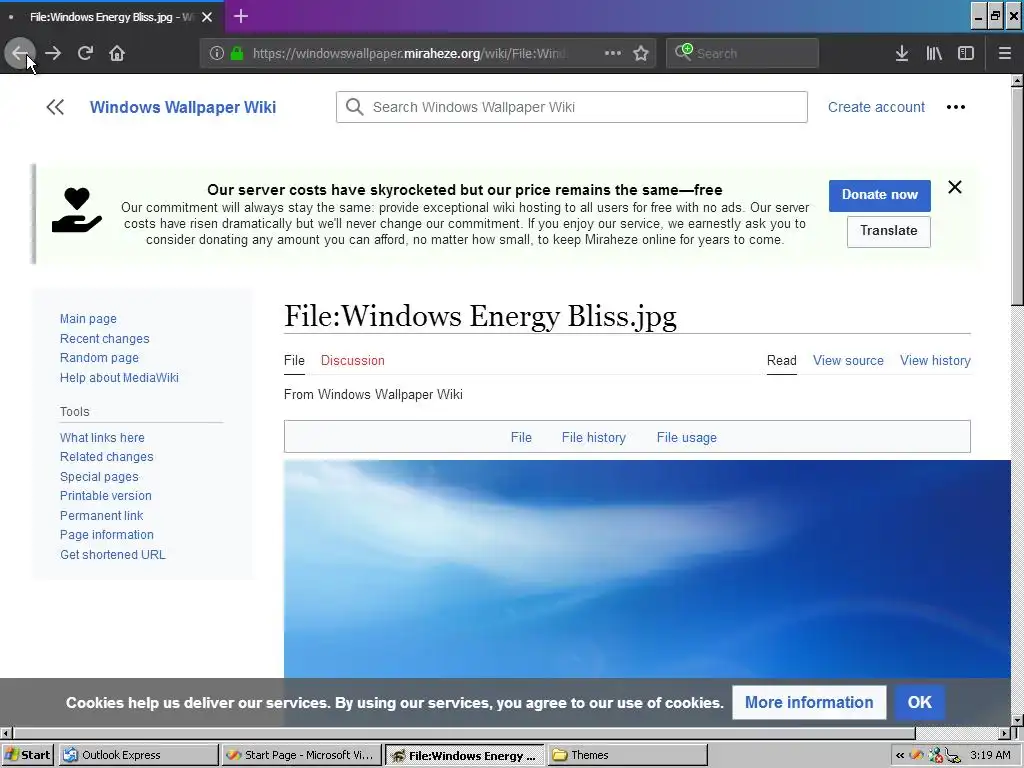This screenshot has width=1024, height=768.
Task: Open the browser home page
Action: tap(117, 53)
